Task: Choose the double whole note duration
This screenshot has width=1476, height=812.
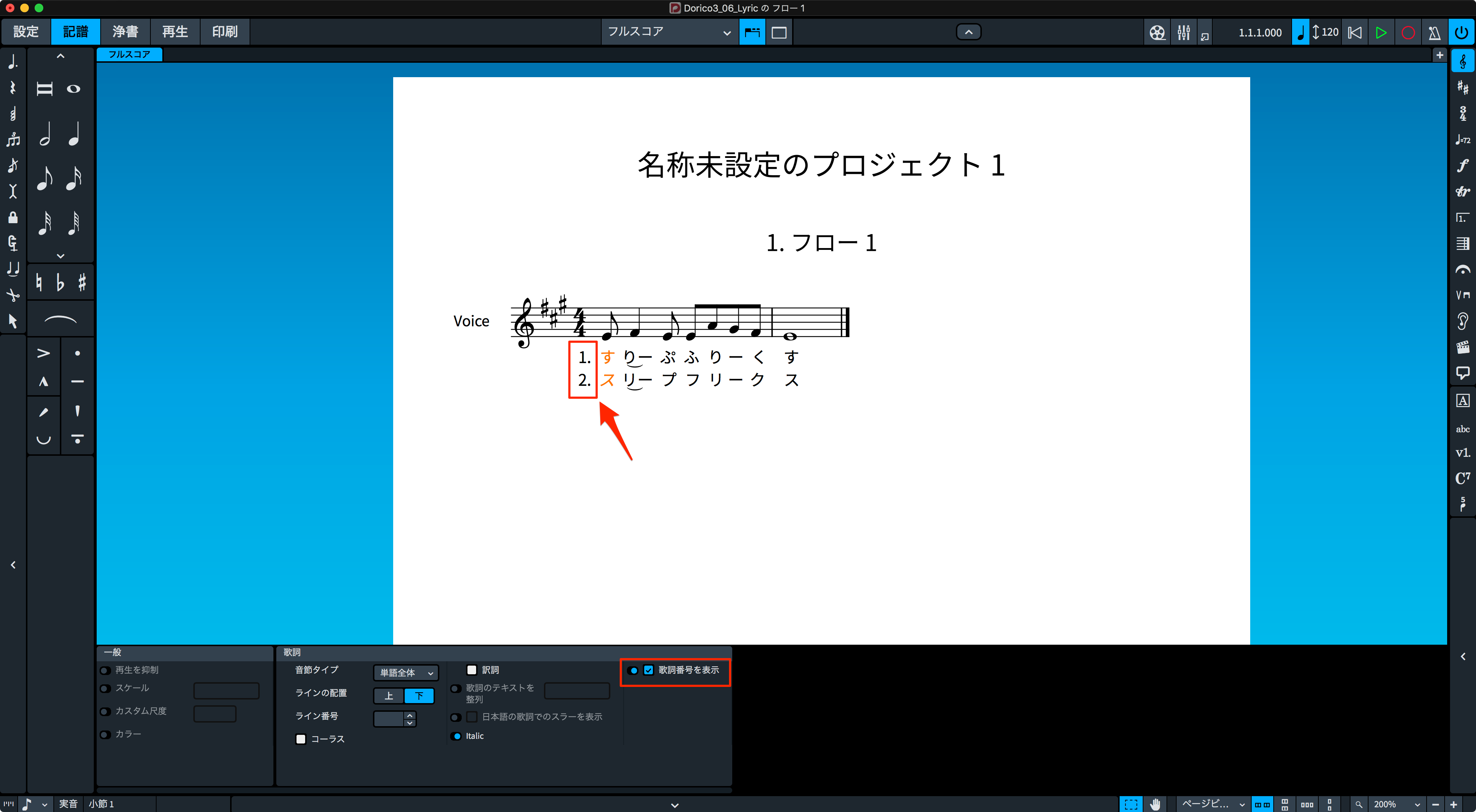Action: click(45, 89)
